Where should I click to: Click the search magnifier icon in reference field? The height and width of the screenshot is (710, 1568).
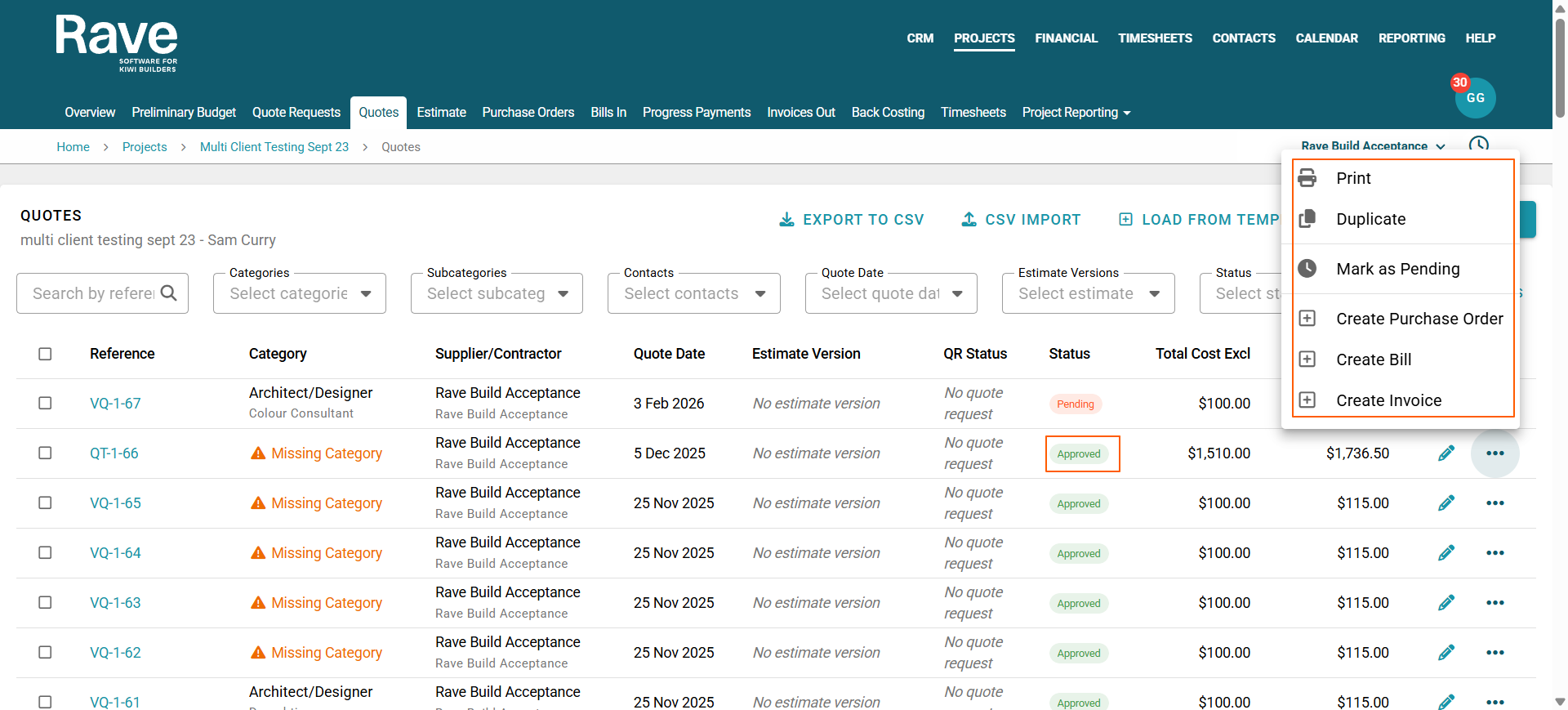pyautogui.click(x=169, y=293)
